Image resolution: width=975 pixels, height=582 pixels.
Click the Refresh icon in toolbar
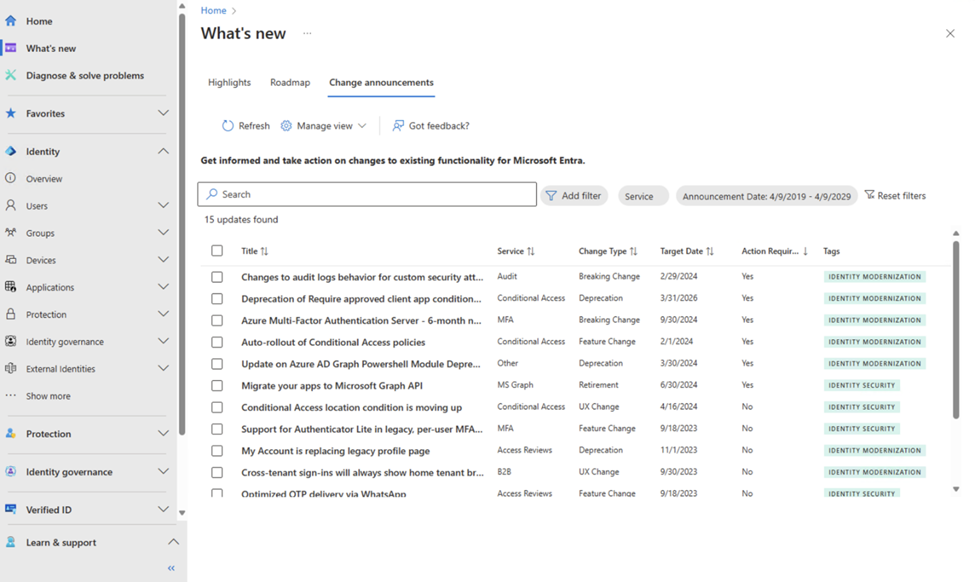(x=228, y=126)
